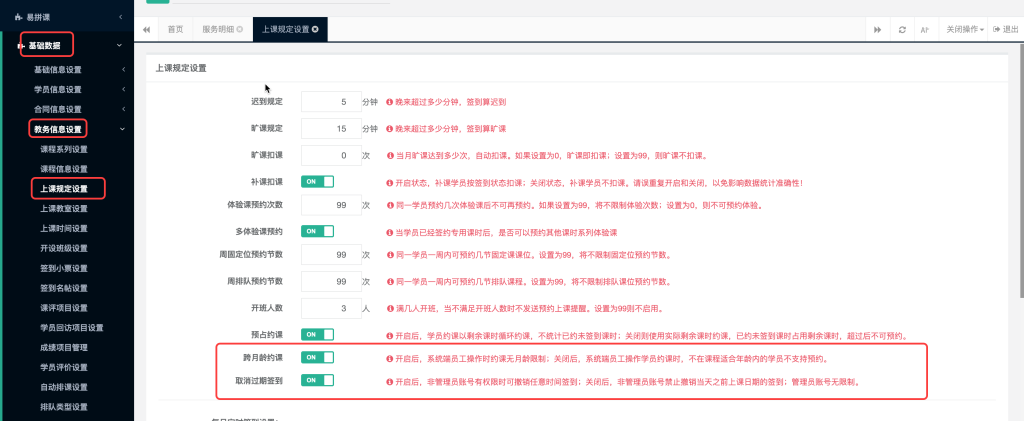Screen dimensions: 1024x421
Task: Open 排队类型设置 in the sidebar
Action: pos(64,407)
